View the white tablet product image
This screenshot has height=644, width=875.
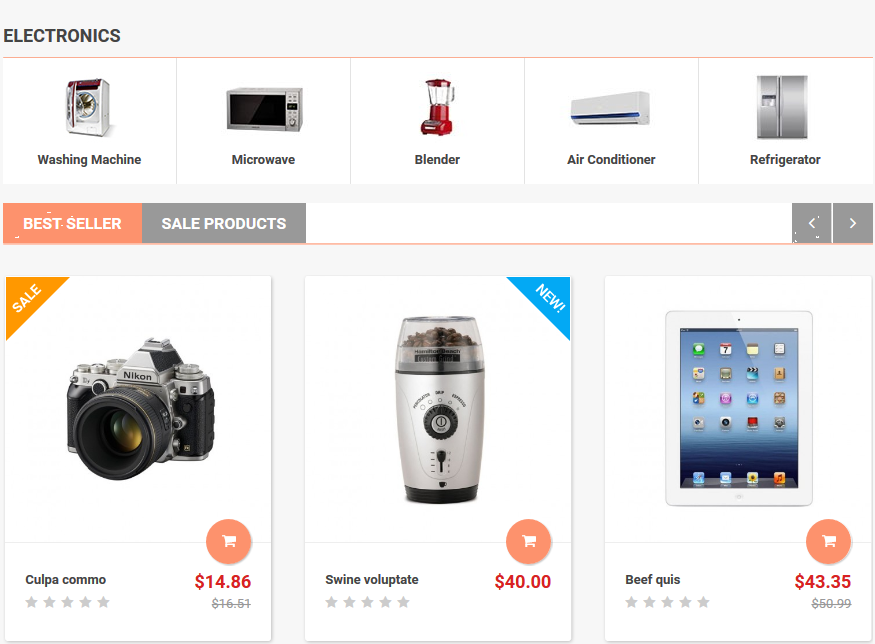[x=739, y=408]
